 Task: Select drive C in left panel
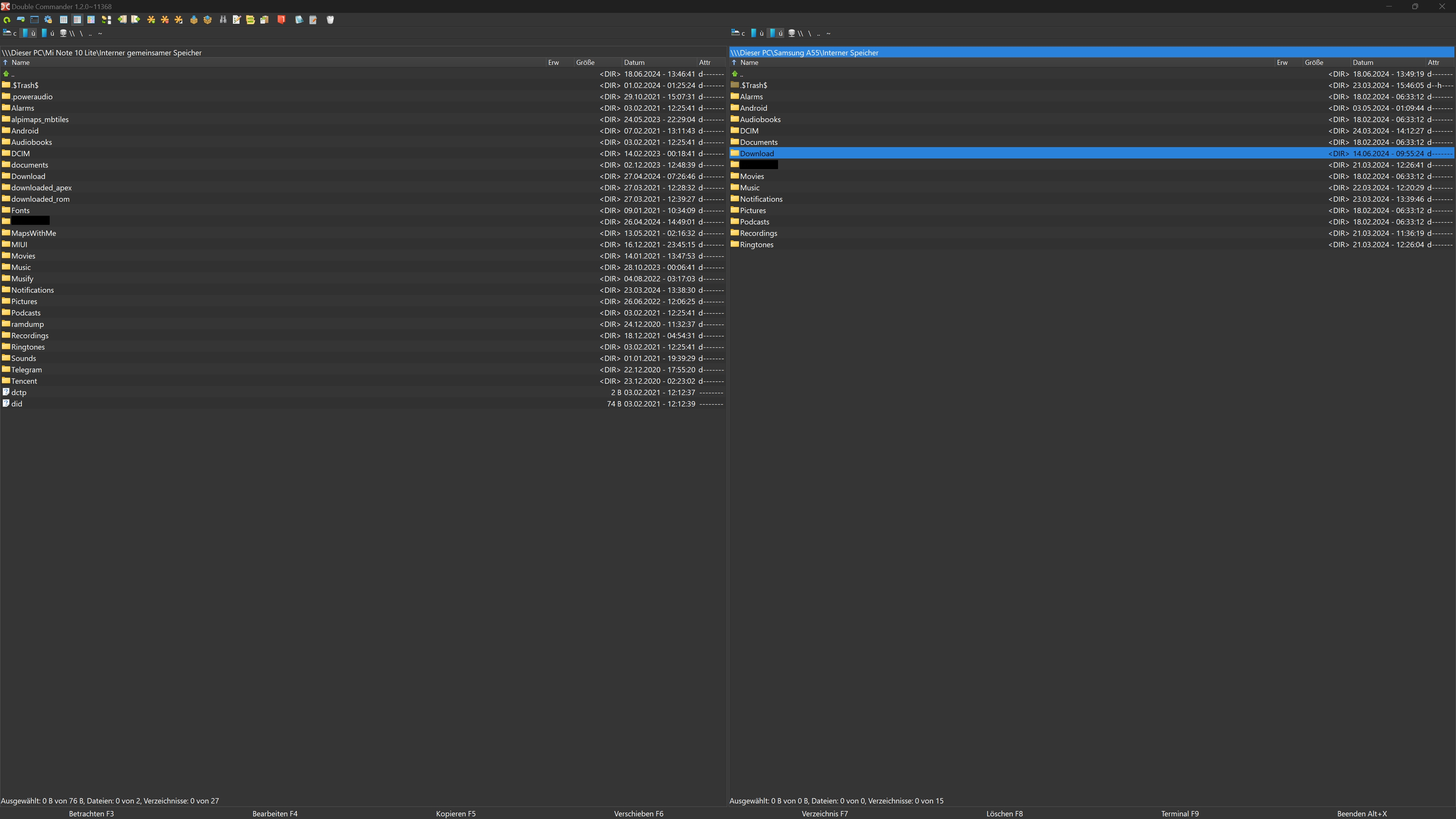pos(9,33)
